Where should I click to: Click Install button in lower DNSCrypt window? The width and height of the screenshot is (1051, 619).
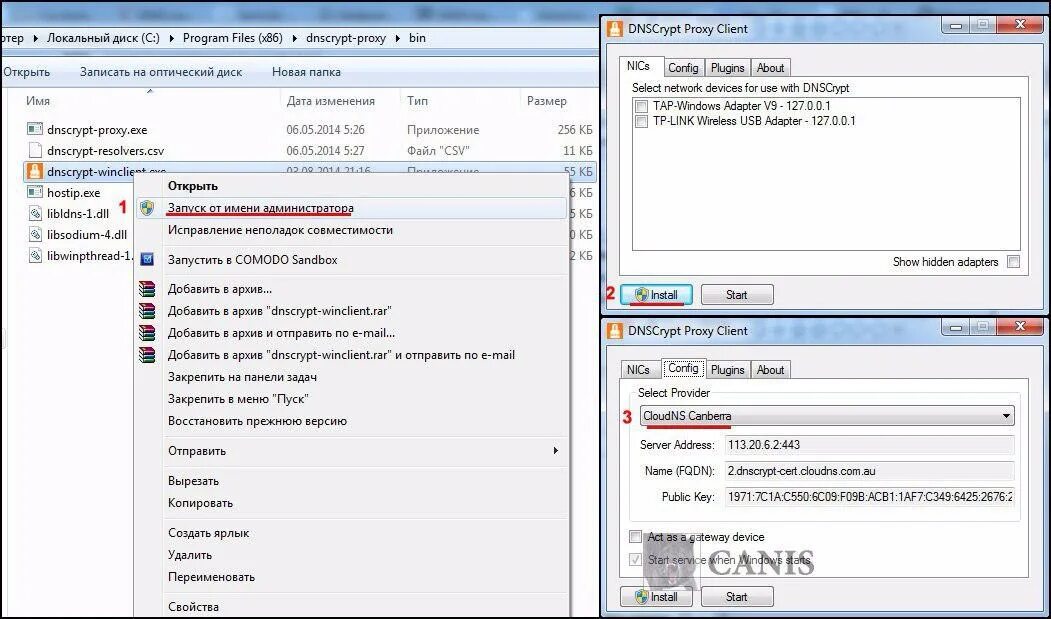pos(656,596)
